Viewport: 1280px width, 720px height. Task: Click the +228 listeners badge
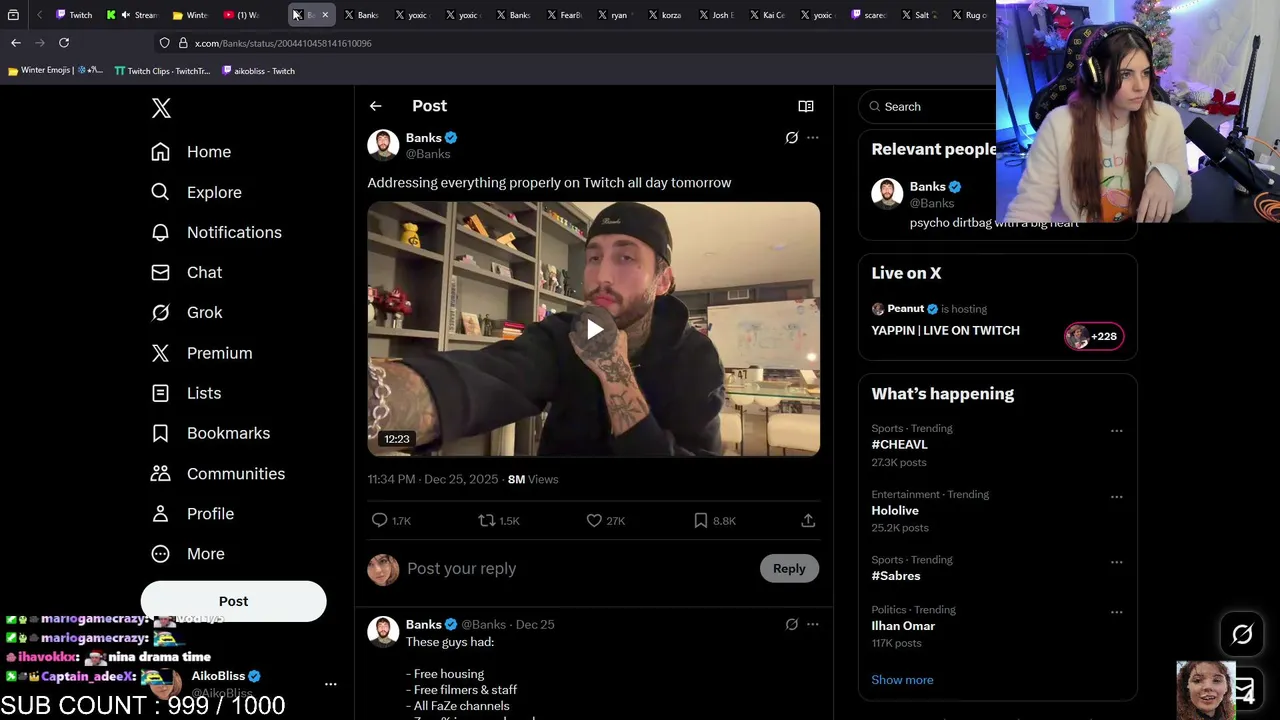click(1094, 336)
